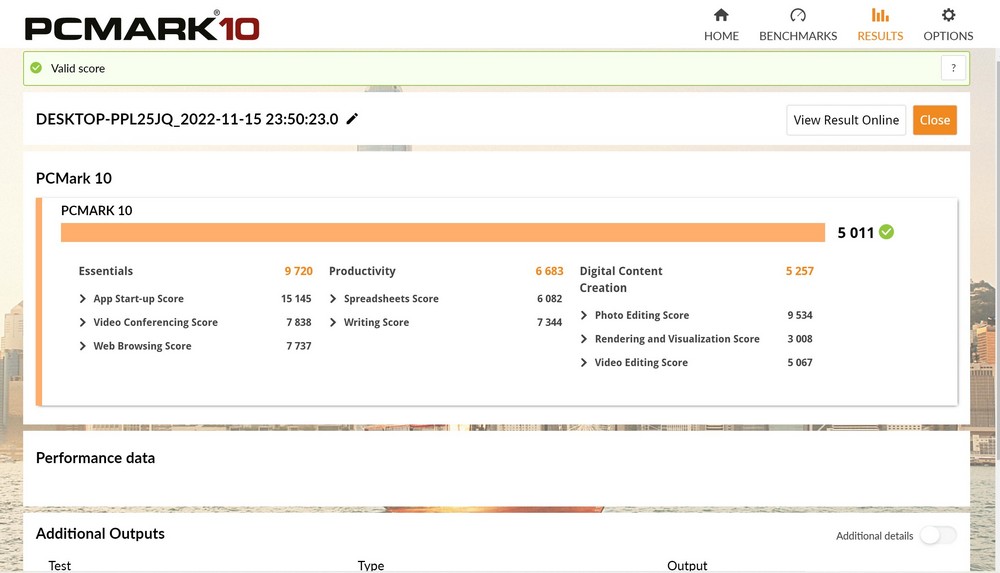Click the Video Editing value 5 067
1000x573 pixels.
point(800,362)
